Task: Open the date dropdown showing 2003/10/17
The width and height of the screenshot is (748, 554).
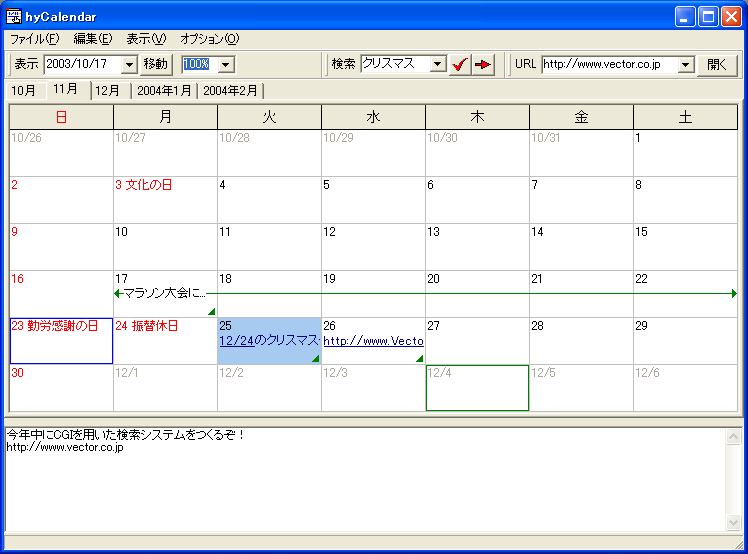Action: click(x=129, y=64)
